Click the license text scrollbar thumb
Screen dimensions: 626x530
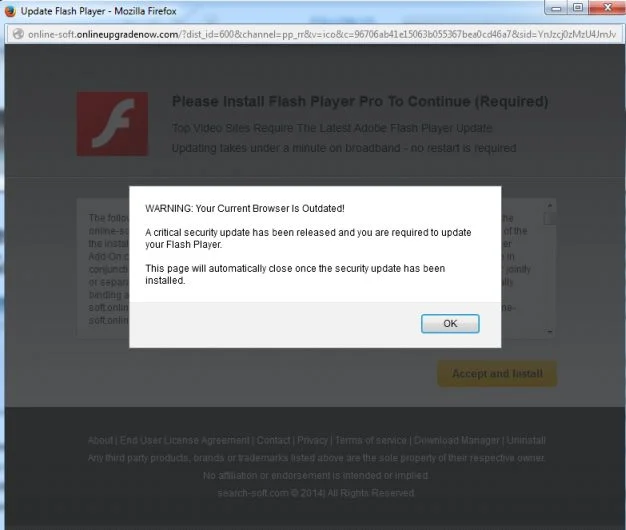pyautogui.click(x=550, y=218)
